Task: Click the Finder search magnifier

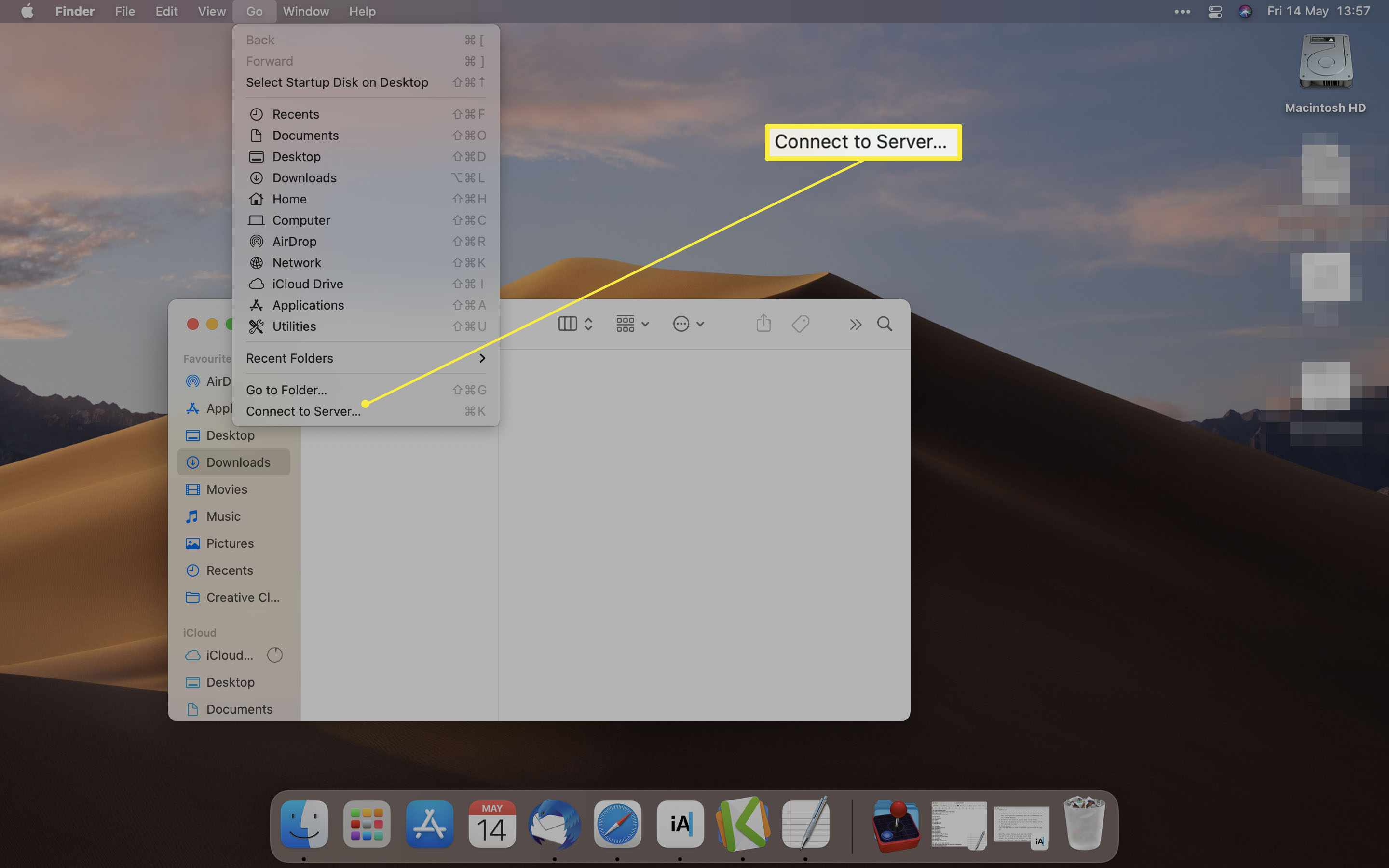Action: (885, 324)
